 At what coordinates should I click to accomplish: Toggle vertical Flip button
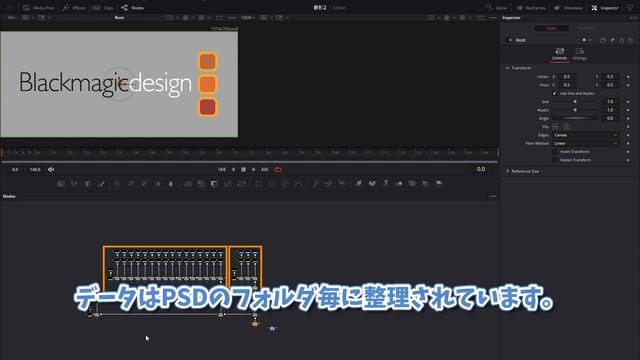(x=566, y=127)
